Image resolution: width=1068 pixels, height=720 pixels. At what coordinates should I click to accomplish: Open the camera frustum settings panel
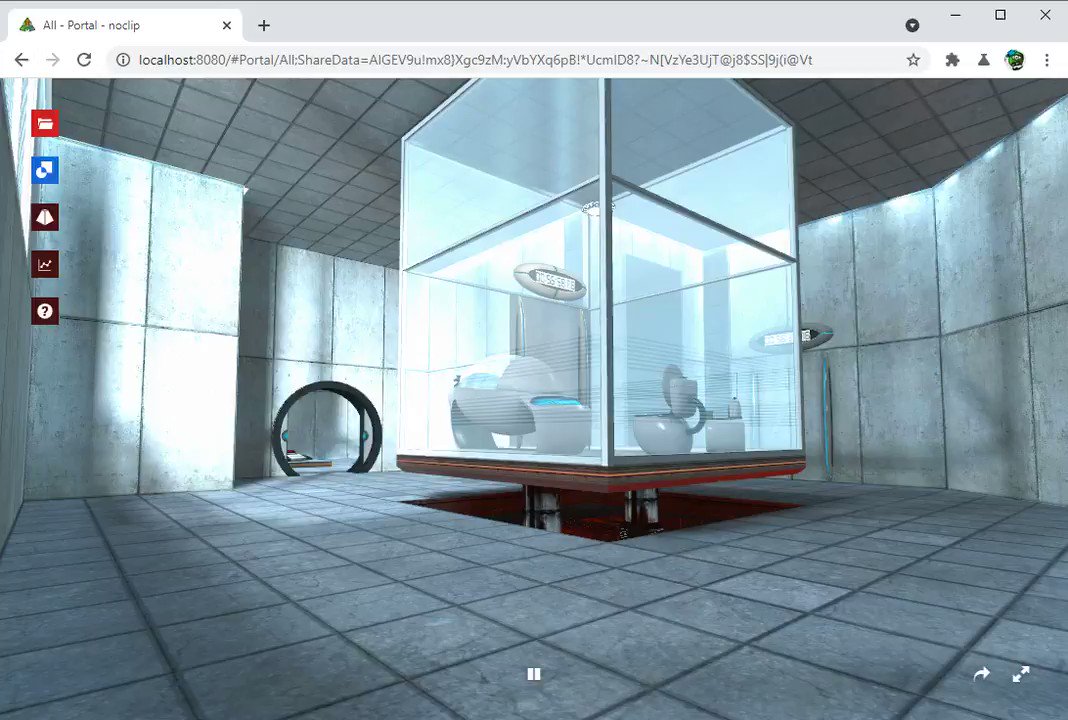tap(45, 217)
